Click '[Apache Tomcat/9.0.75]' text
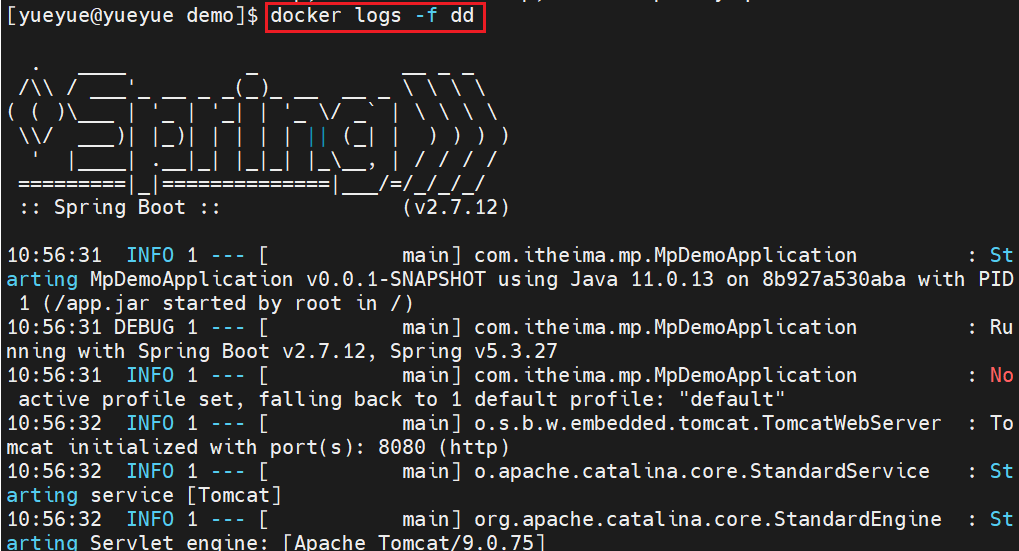 [413, 542]
